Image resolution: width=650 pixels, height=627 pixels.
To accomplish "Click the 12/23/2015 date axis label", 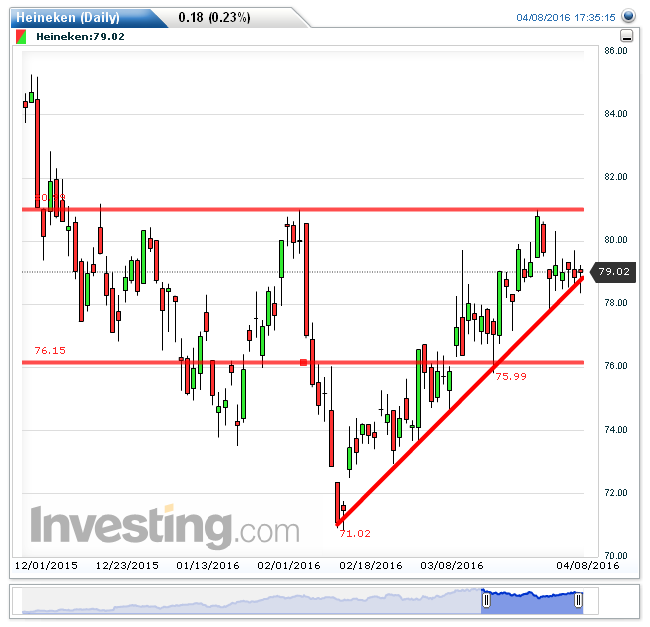I will 127,566.
